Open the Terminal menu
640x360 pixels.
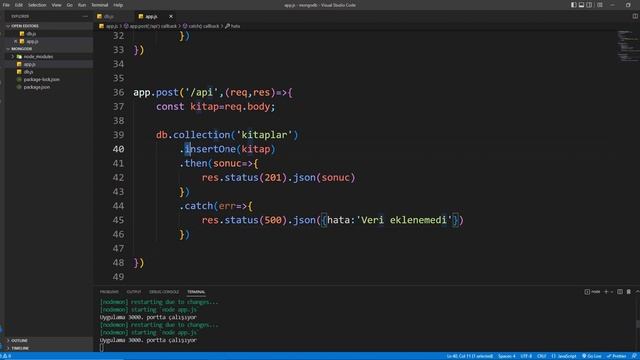[100, 5]
